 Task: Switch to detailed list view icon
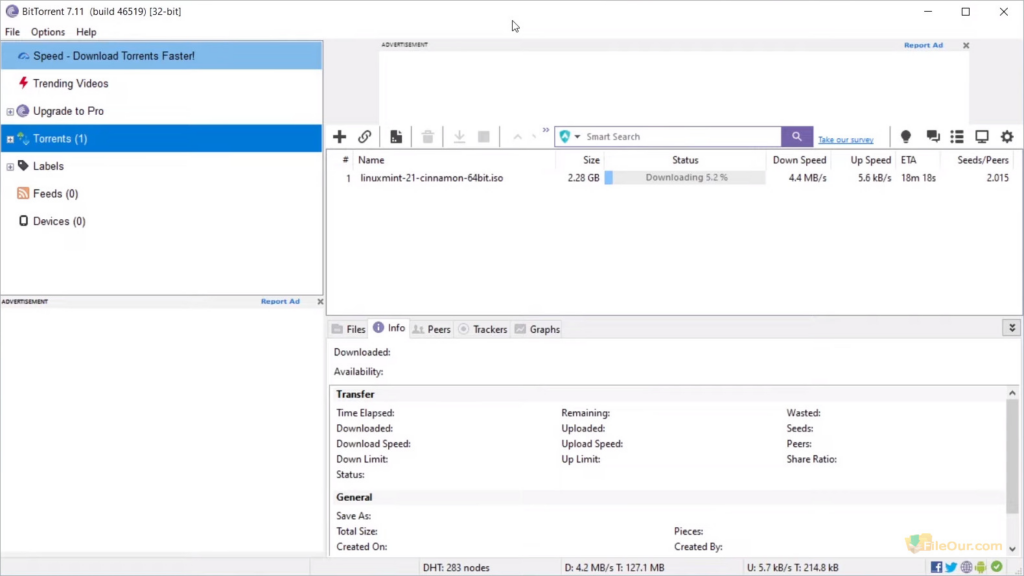coord(956,136)
